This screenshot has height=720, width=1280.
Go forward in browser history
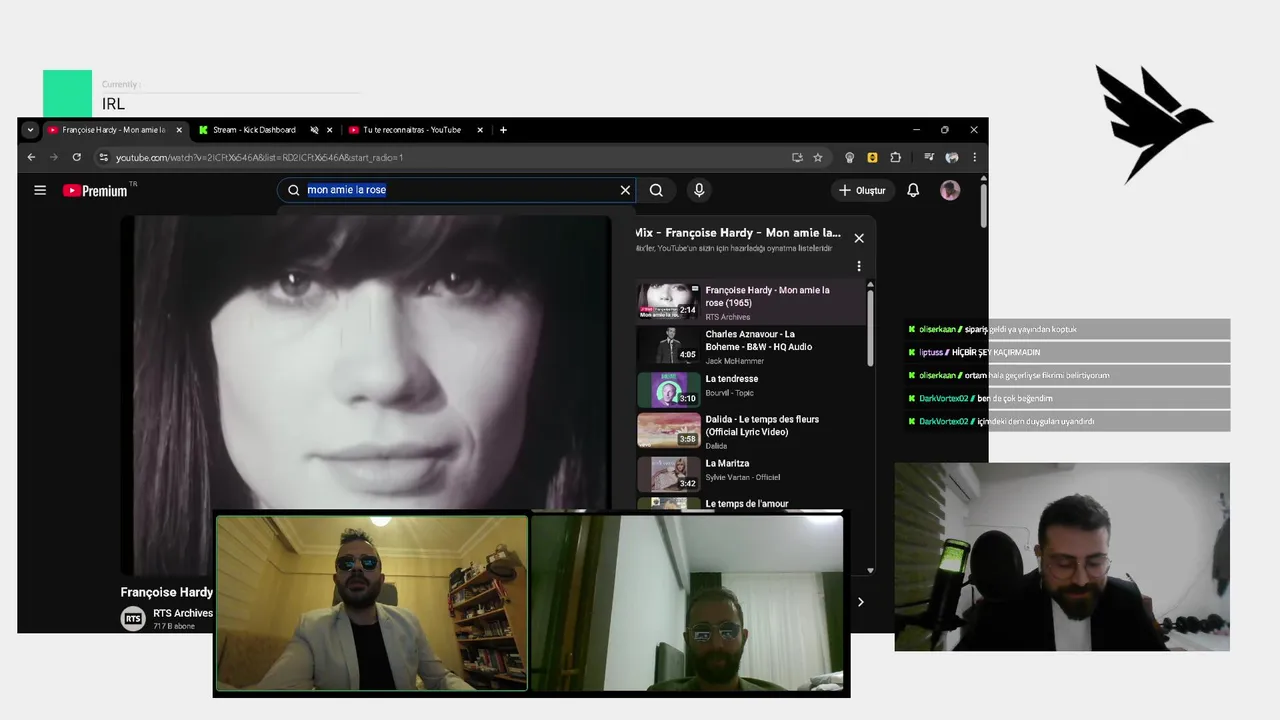coord(54,157)
